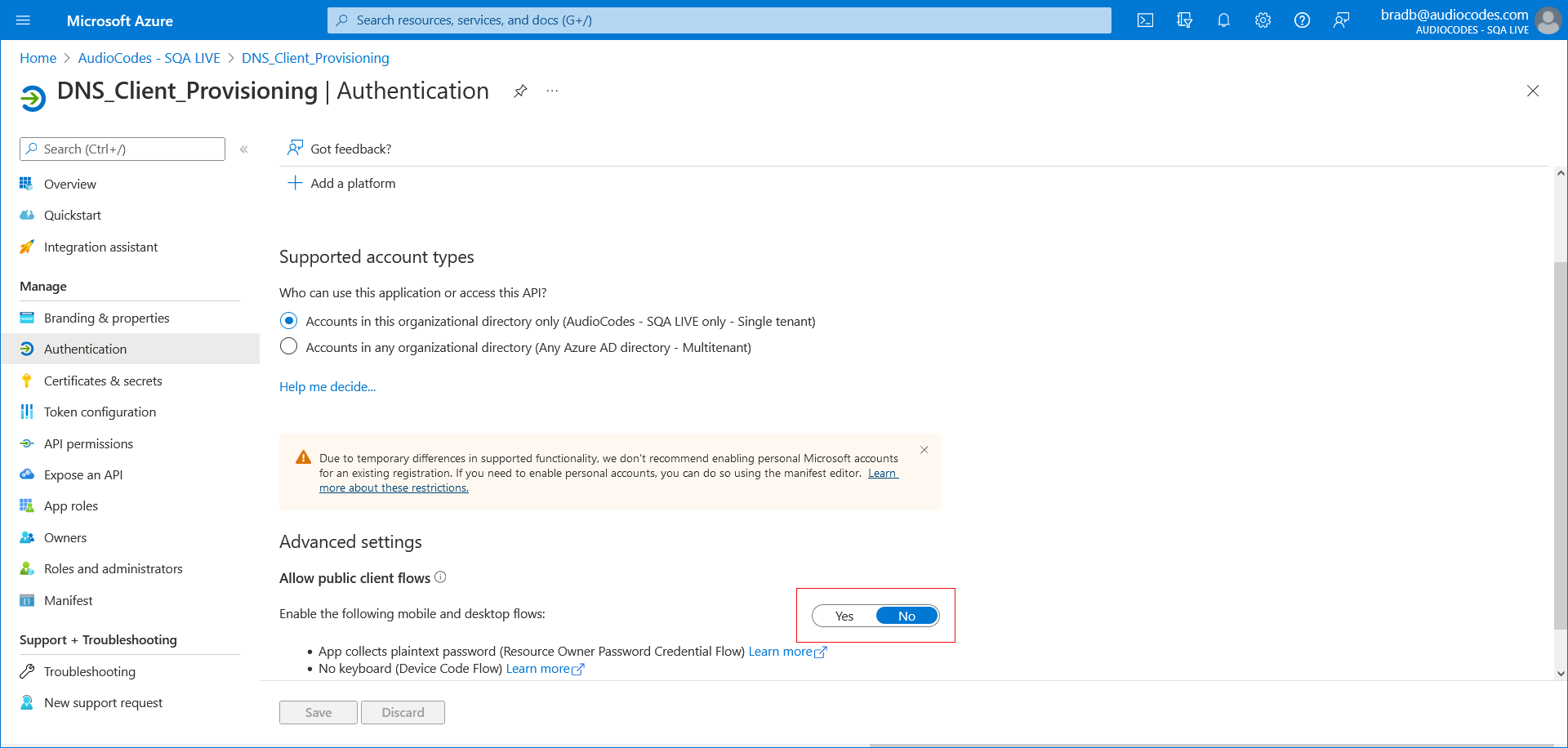Open the portal hamburger menu
This screenshot has height=748, width=1568.
[x=23, y=20]
